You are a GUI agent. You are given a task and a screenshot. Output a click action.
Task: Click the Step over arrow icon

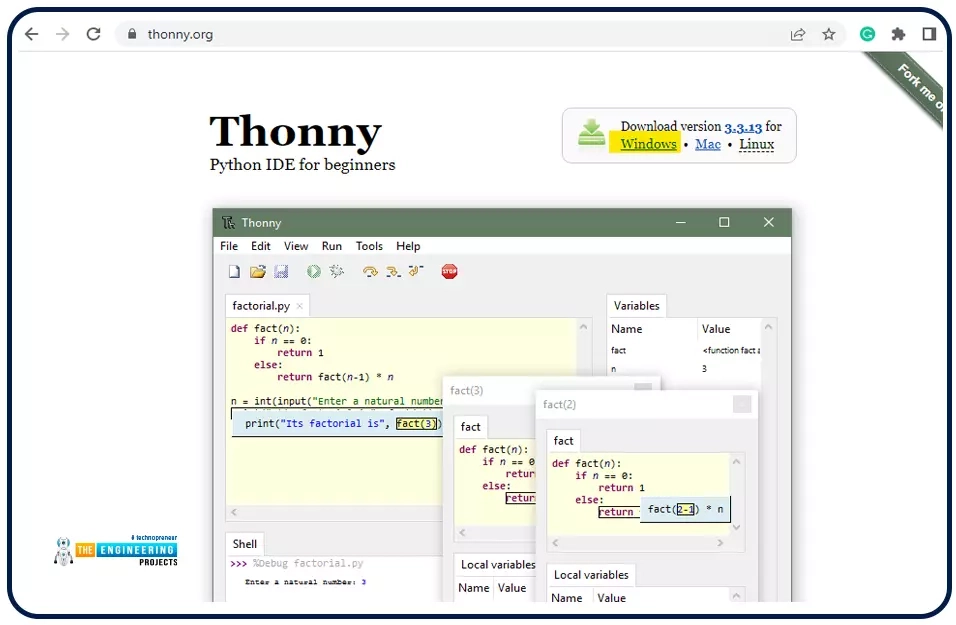pos(369,271)
